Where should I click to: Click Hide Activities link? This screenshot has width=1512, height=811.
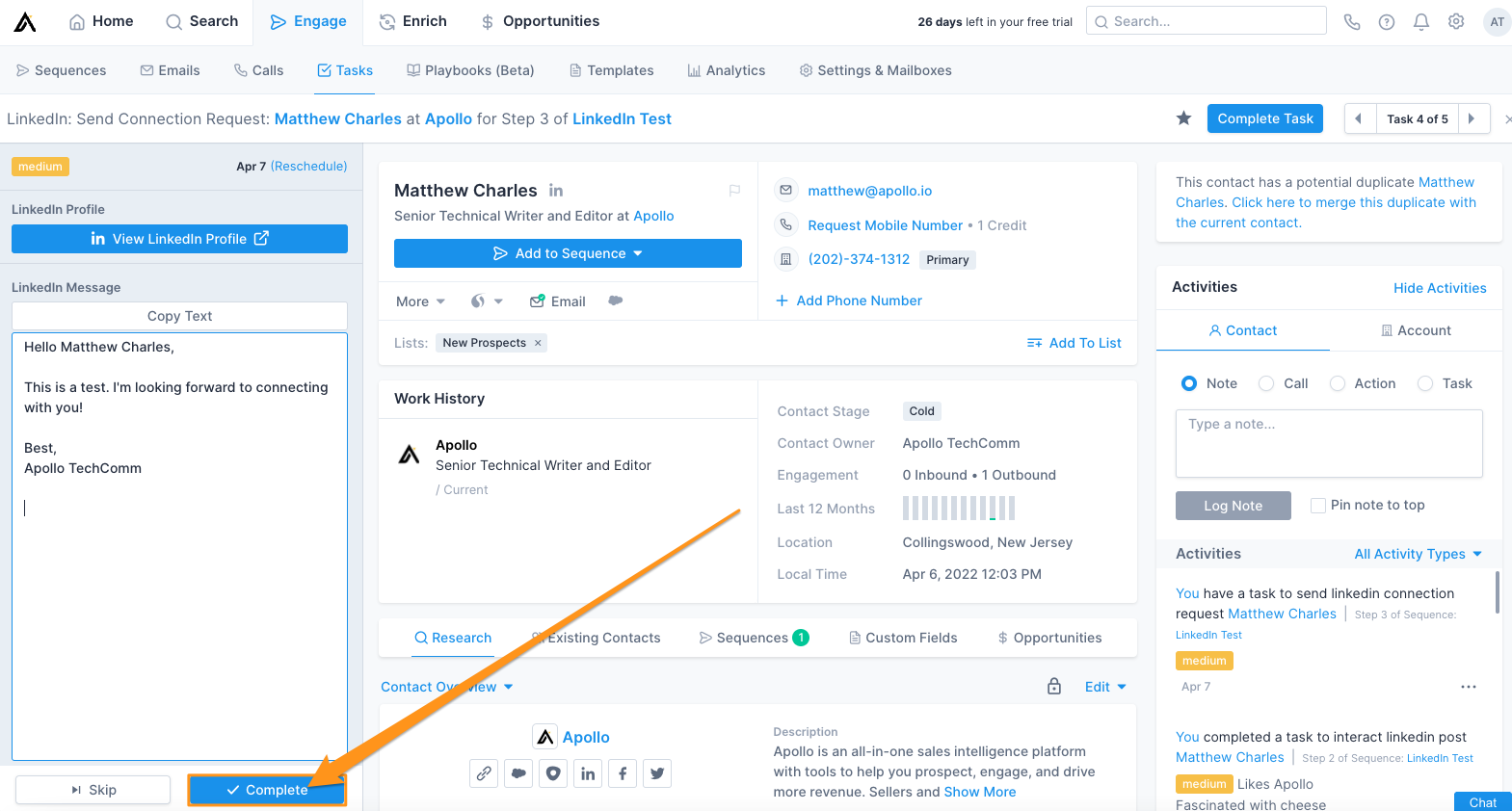tap(1440, 288)
